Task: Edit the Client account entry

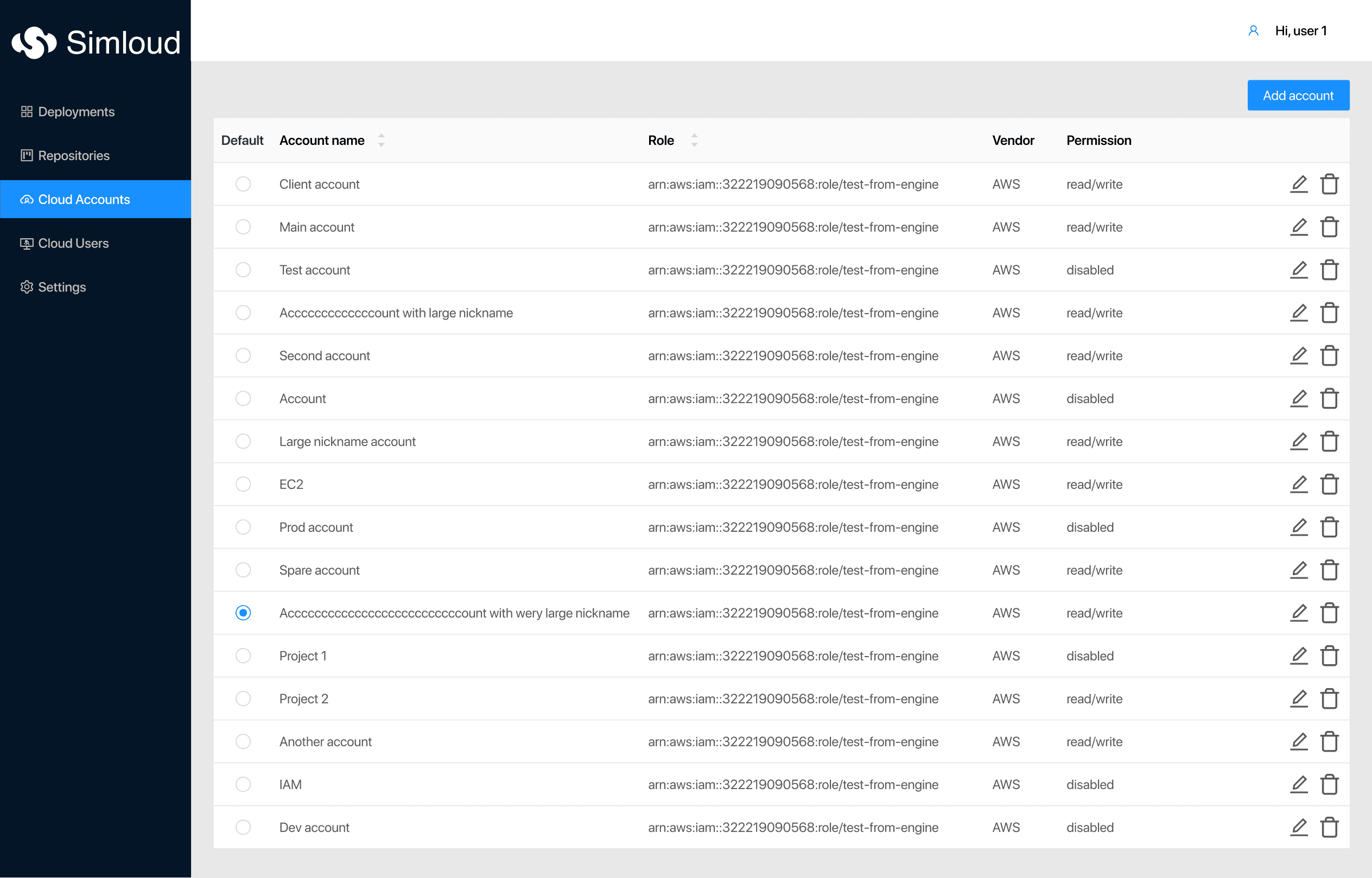Action: point(1298,184)
